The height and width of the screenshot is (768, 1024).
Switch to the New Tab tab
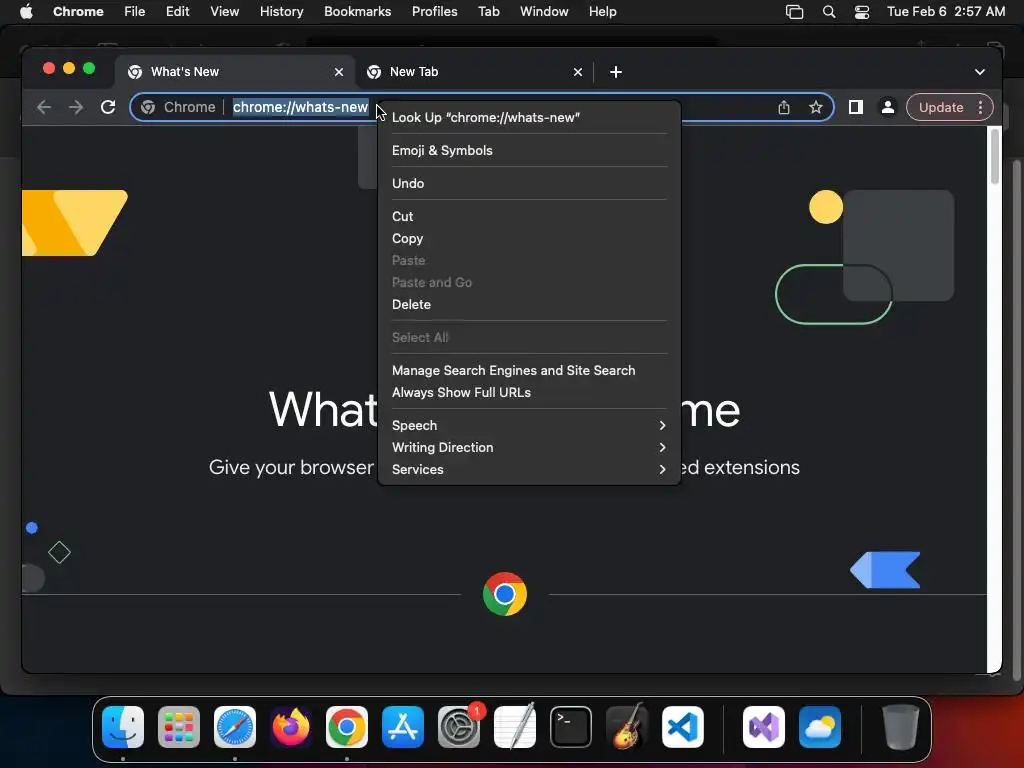pyautogui.click(x=474, y=72)
